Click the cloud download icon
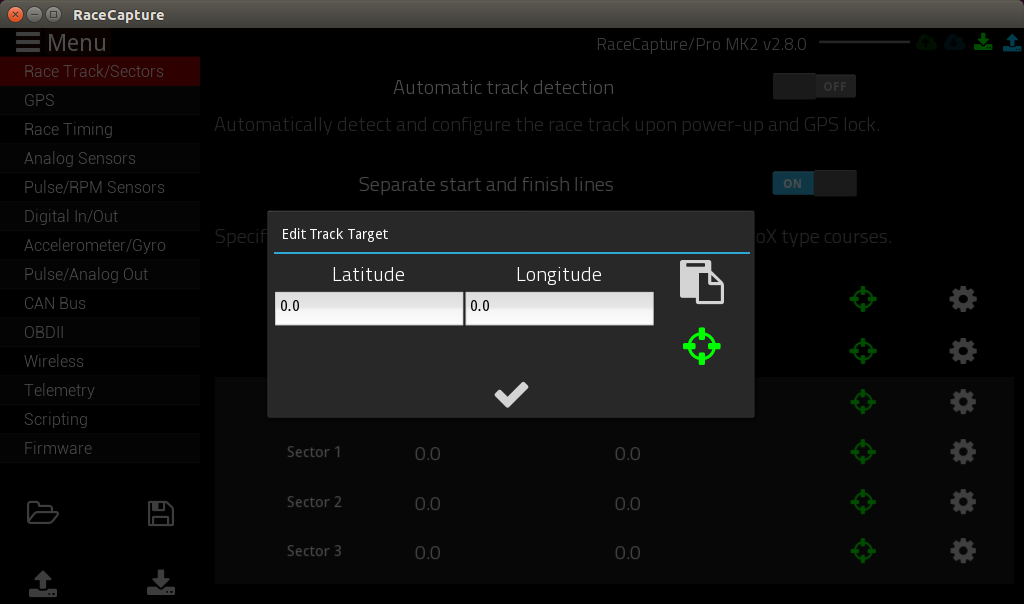 [x=954, y=43]
